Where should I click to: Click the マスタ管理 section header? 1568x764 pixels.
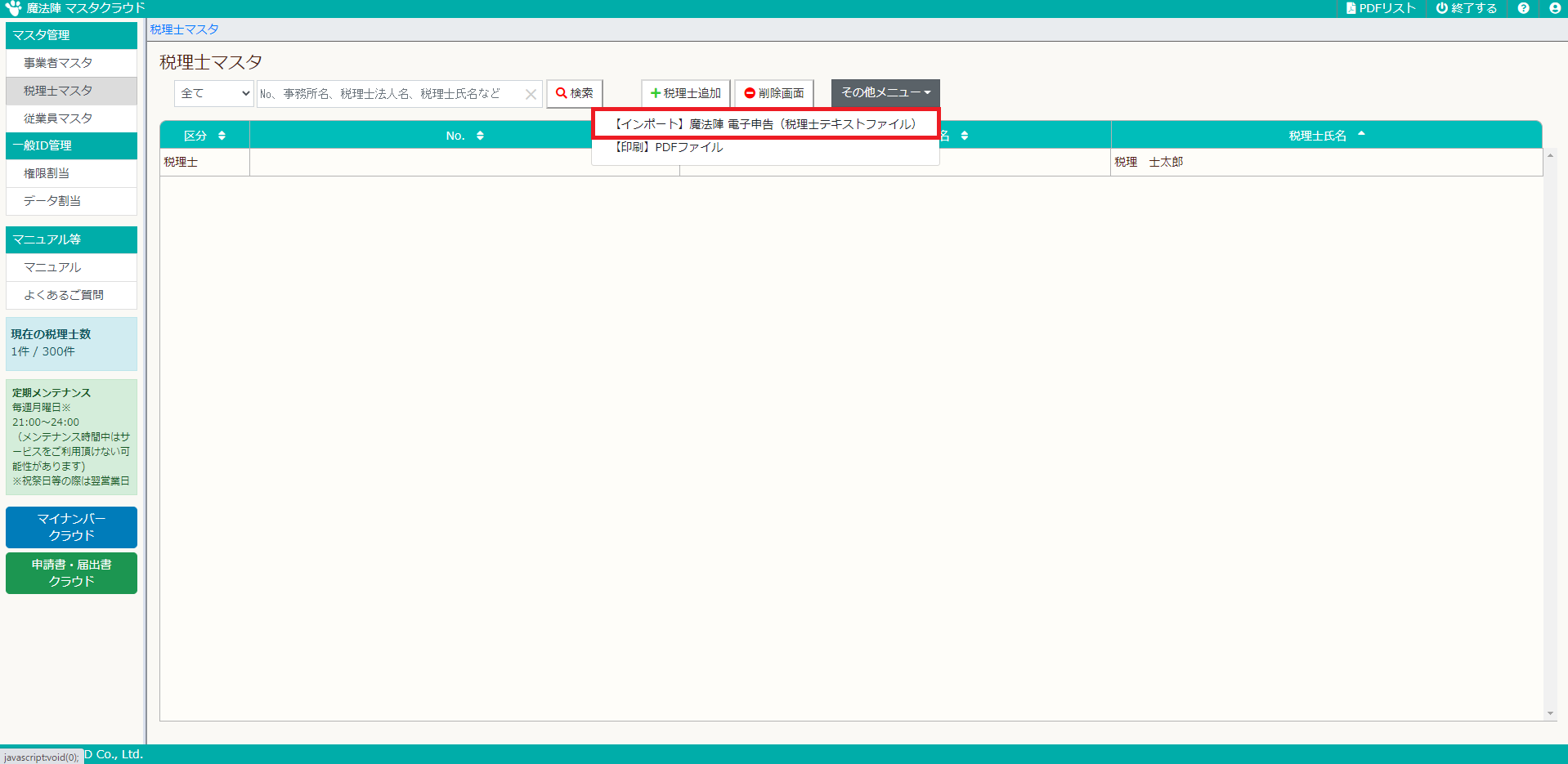(71, 35)
